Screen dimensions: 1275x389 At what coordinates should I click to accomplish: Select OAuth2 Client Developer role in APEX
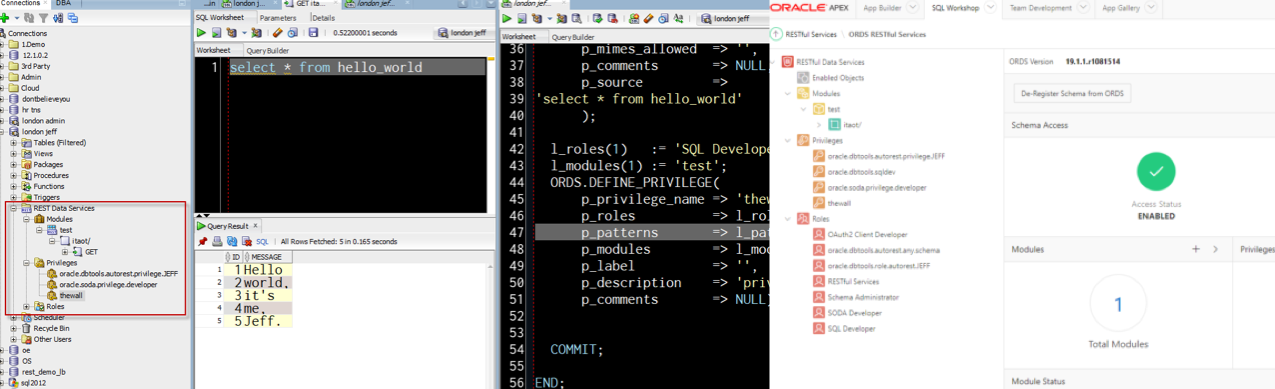pos(867,234)
